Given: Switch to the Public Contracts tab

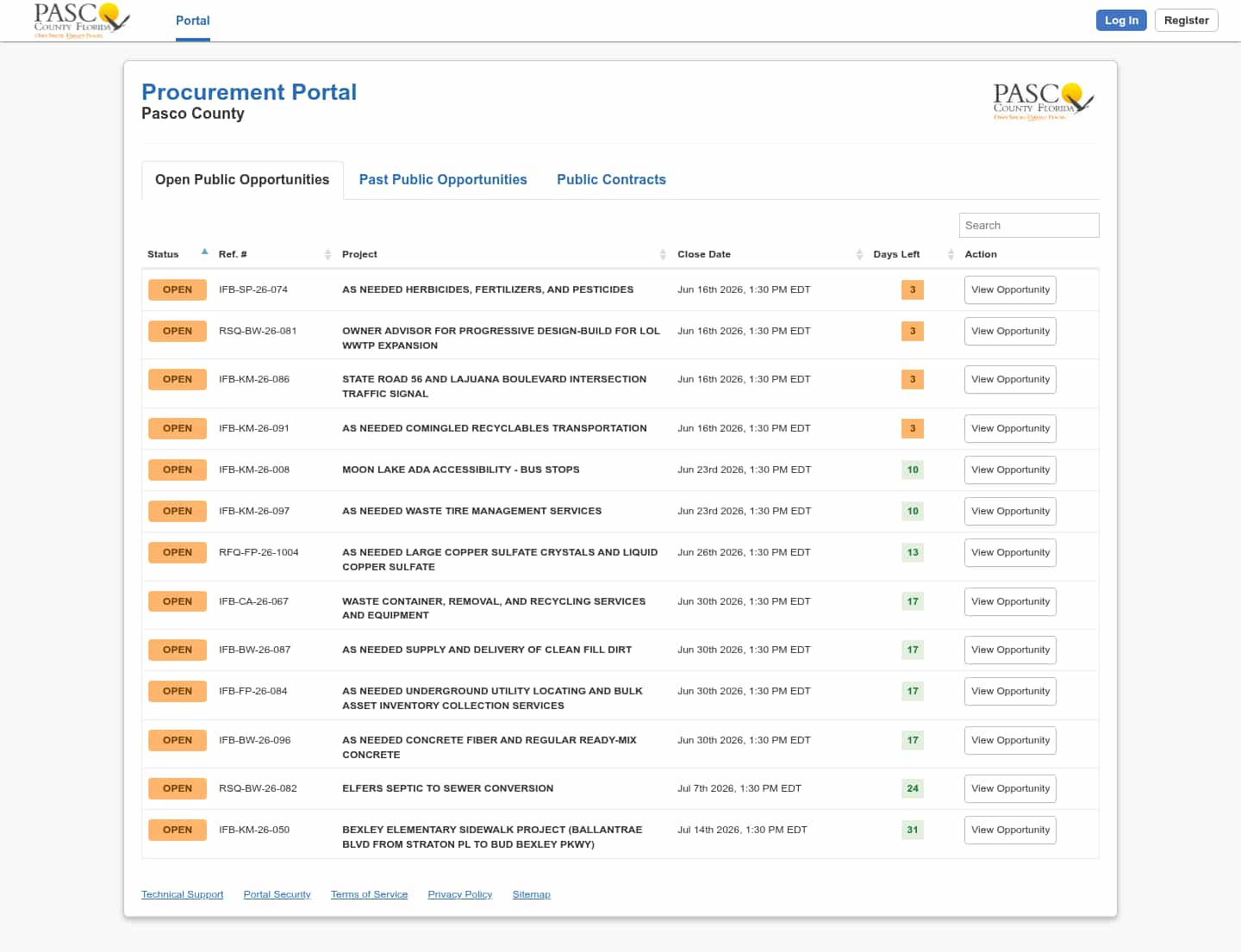Looking at the screenshot, I should (611, 179).
